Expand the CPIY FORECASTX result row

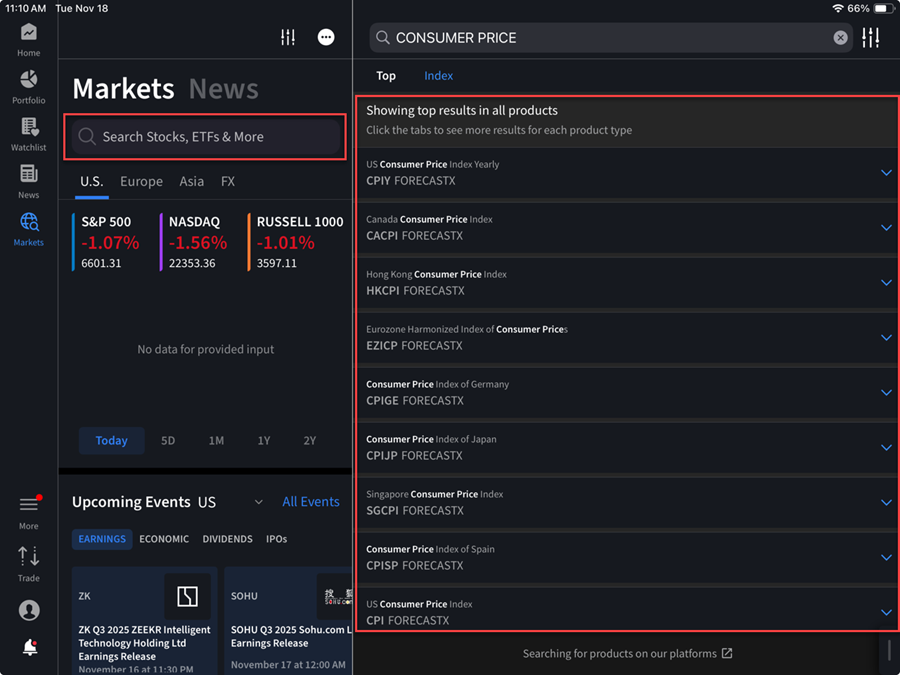(x=885, y=172)
